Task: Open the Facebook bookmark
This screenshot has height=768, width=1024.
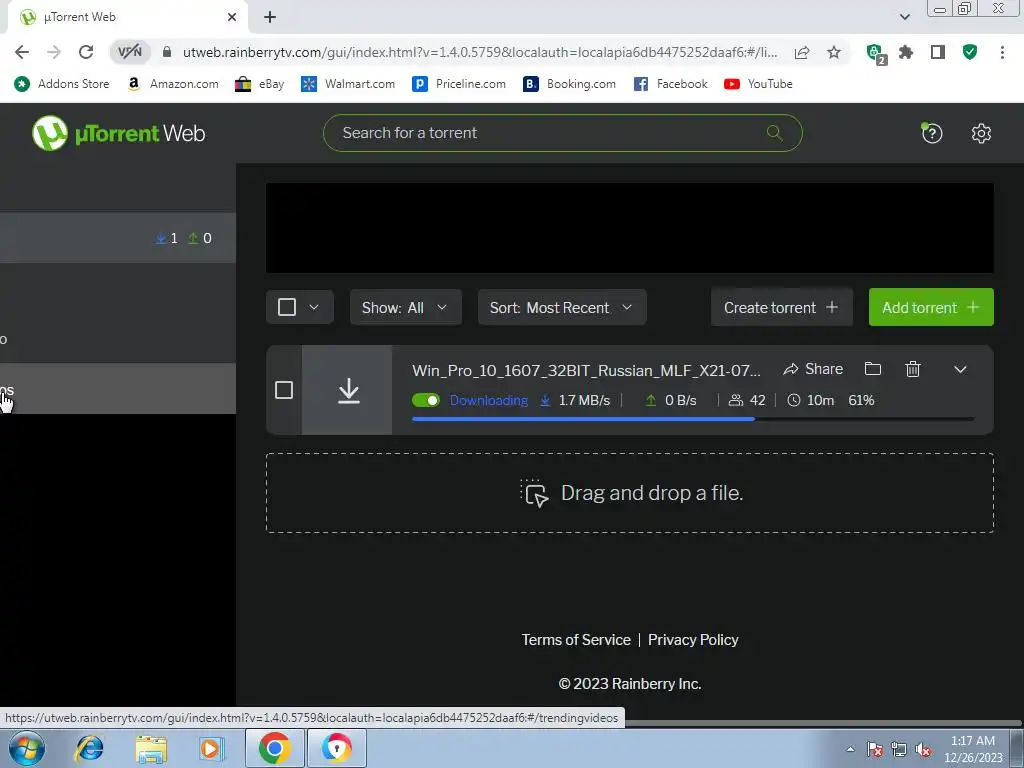Action: point(671,84)
